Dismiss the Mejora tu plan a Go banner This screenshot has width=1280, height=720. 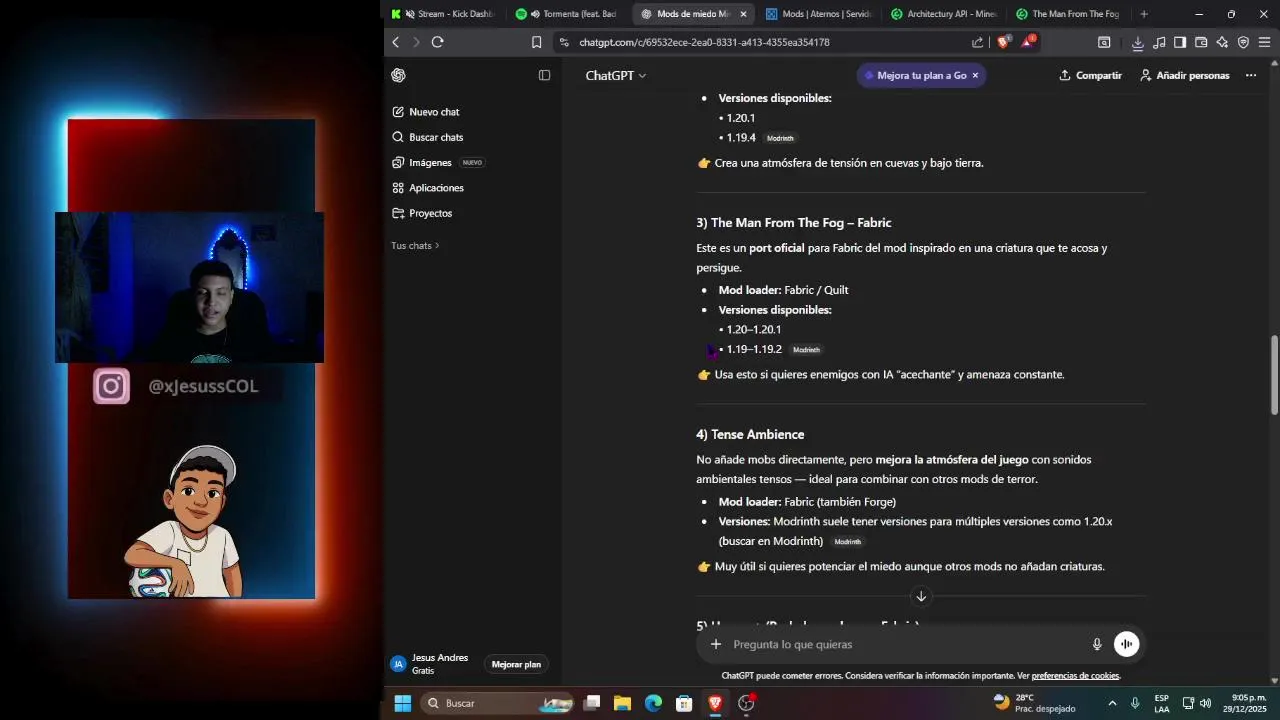[x=975, y=75]
